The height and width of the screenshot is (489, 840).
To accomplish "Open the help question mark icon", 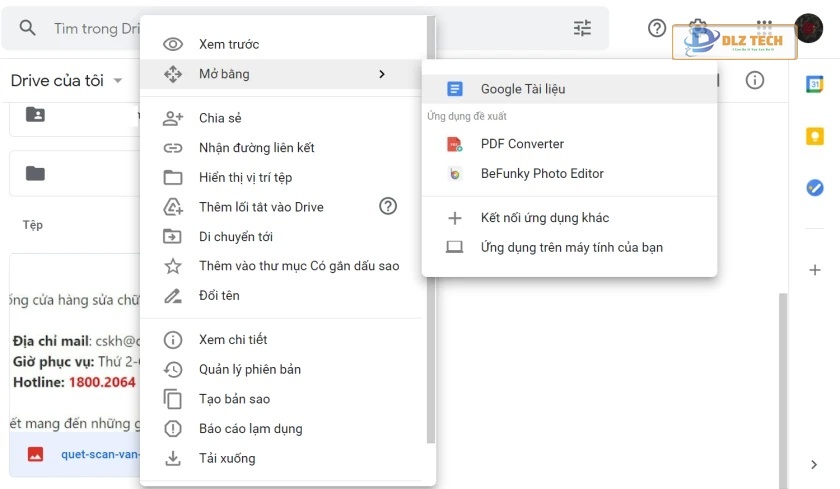I will coord(657,28).
